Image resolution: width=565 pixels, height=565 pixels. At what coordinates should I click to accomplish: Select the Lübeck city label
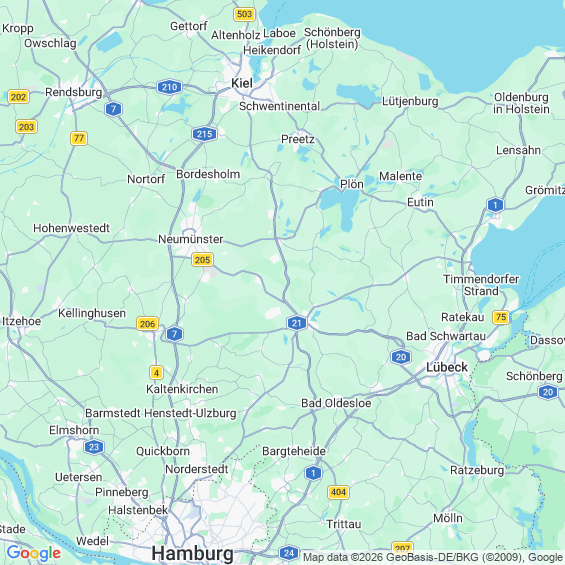point(447,368)
